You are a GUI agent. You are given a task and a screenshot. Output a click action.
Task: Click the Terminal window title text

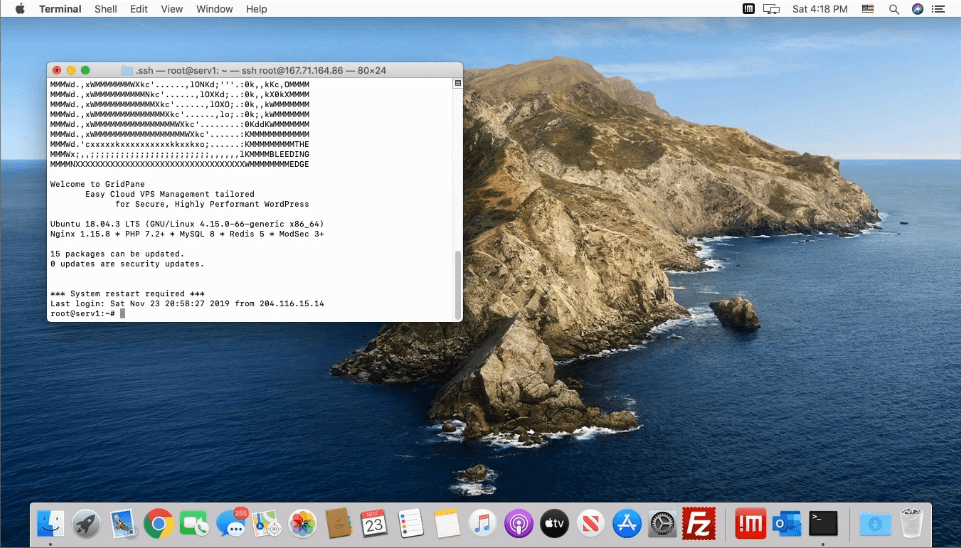tap(261, 70)
